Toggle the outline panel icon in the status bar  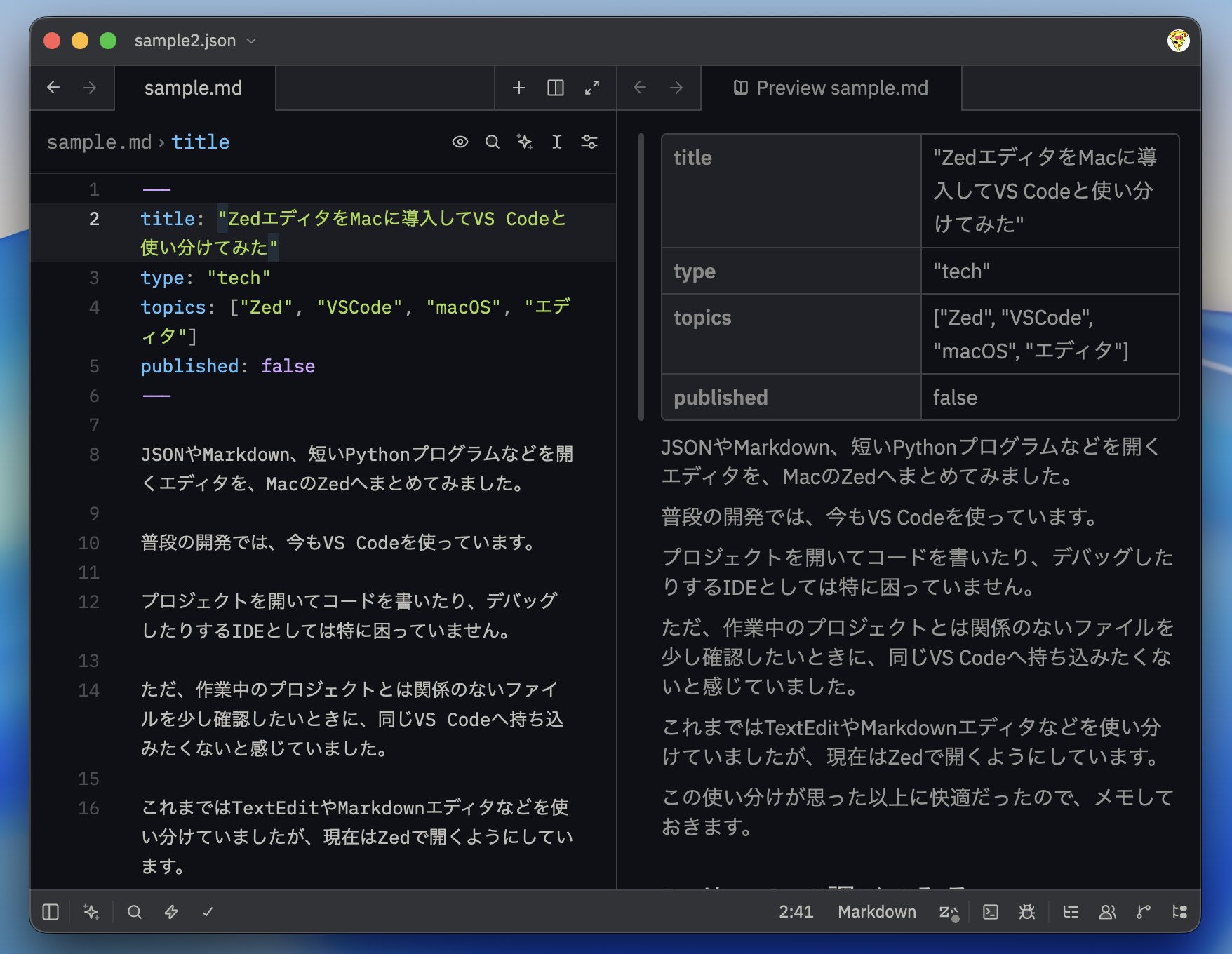tap(1071, 912)
